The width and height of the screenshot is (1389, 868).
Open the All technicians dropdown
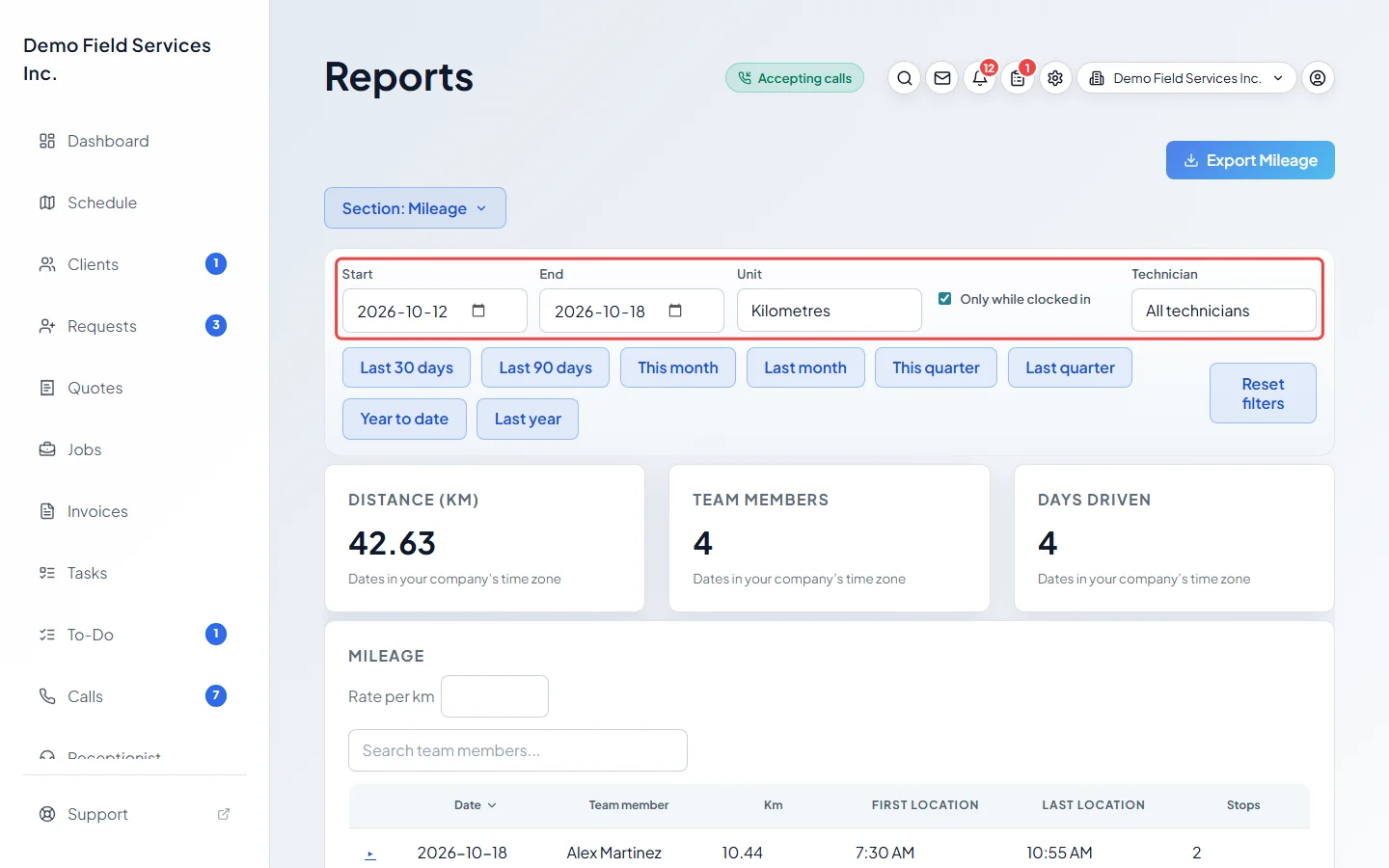[x=1224, y=311]
